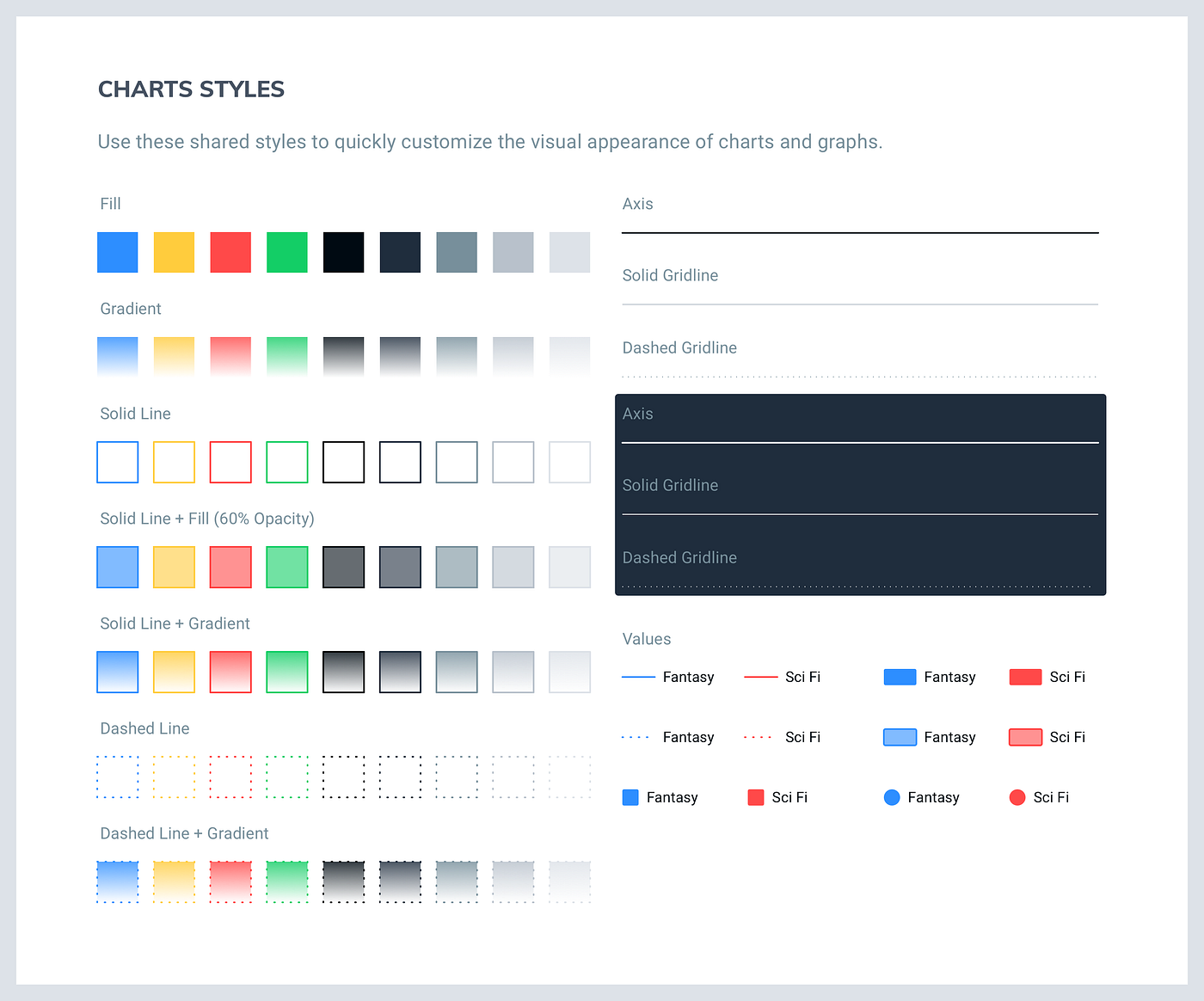The height and width of the screenshot is (1001, 1204).
Task: Select the blue Fill swatch
Action: click(117, 252)
